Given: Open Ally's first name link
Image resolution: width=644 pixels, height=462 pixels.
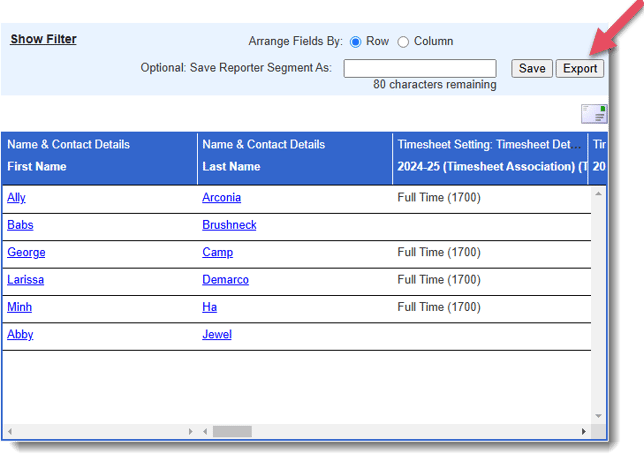Looking at the screenshot, I should pos(16,198).
